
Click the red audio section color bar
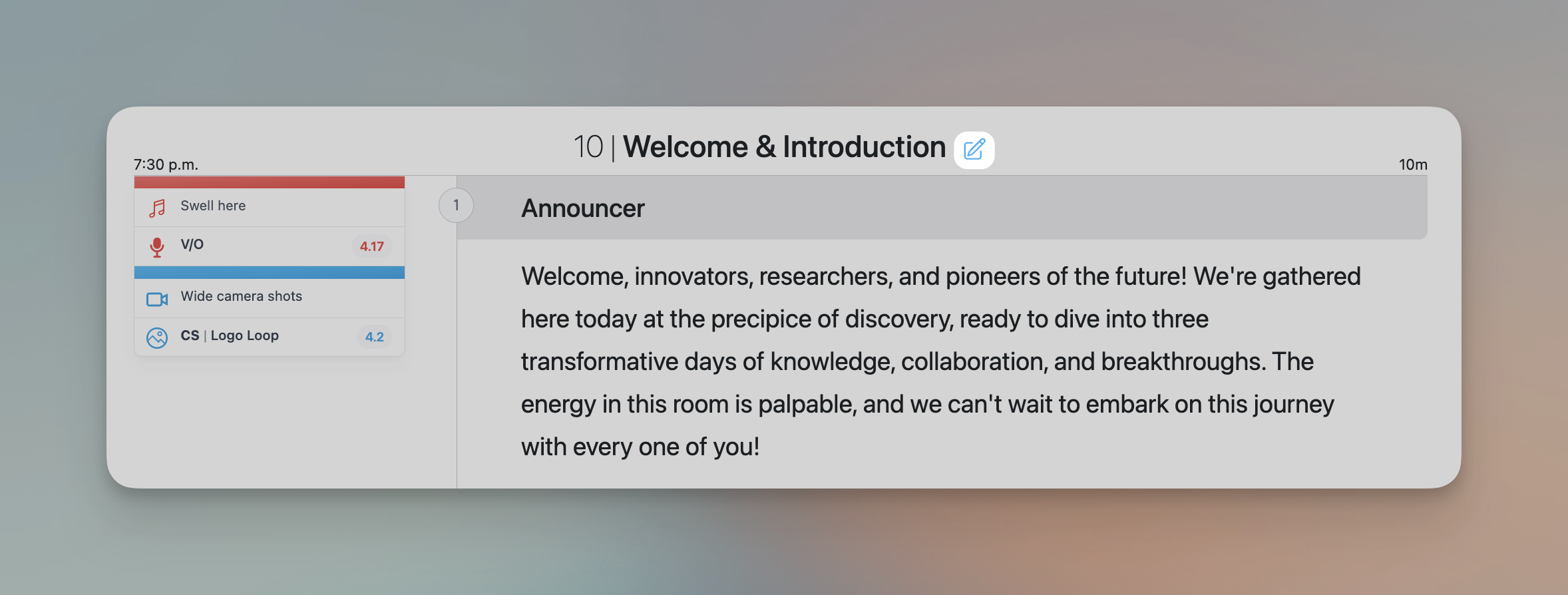tap(269, 182)
